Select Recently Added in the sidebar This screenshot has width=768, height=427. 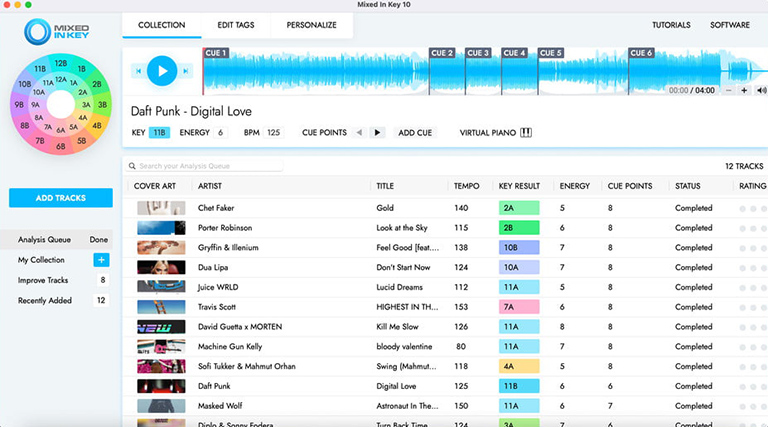point(45,300)
